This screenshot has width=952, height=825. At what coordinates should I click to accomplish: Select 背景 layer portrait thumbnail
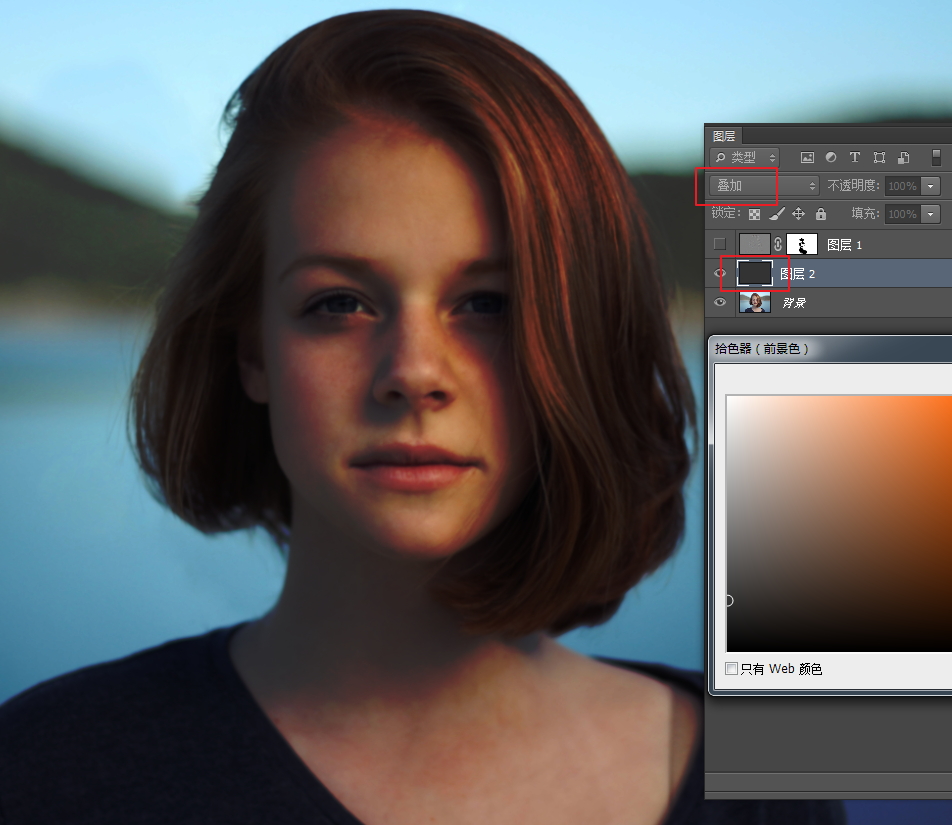[x=755, y=302]
